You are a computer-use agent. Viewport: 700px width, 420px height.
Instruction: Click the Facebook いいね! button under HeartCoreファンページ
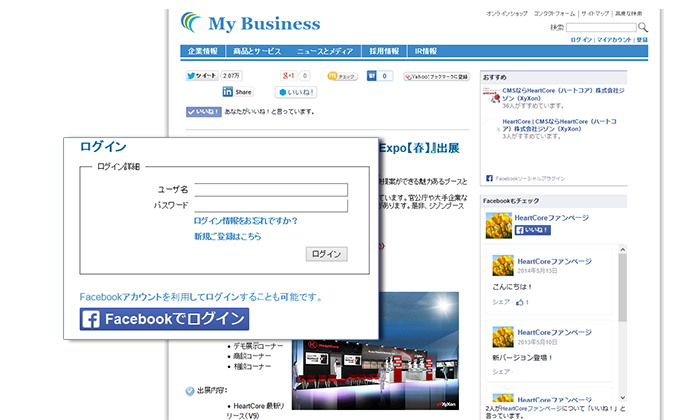pyautogui.click(x=533, y=230)
